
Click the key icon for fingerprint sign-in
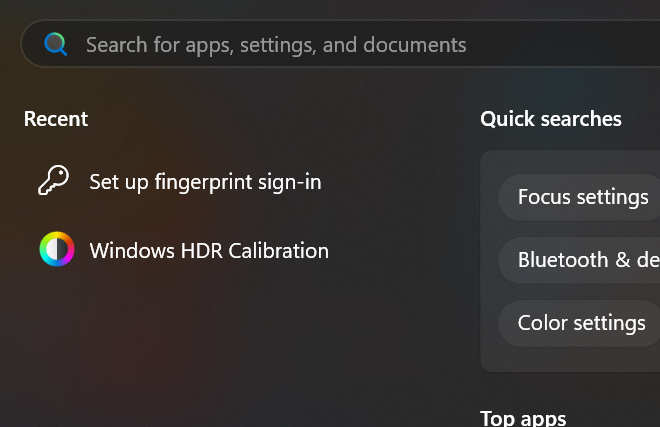click(x=53, y=180)
